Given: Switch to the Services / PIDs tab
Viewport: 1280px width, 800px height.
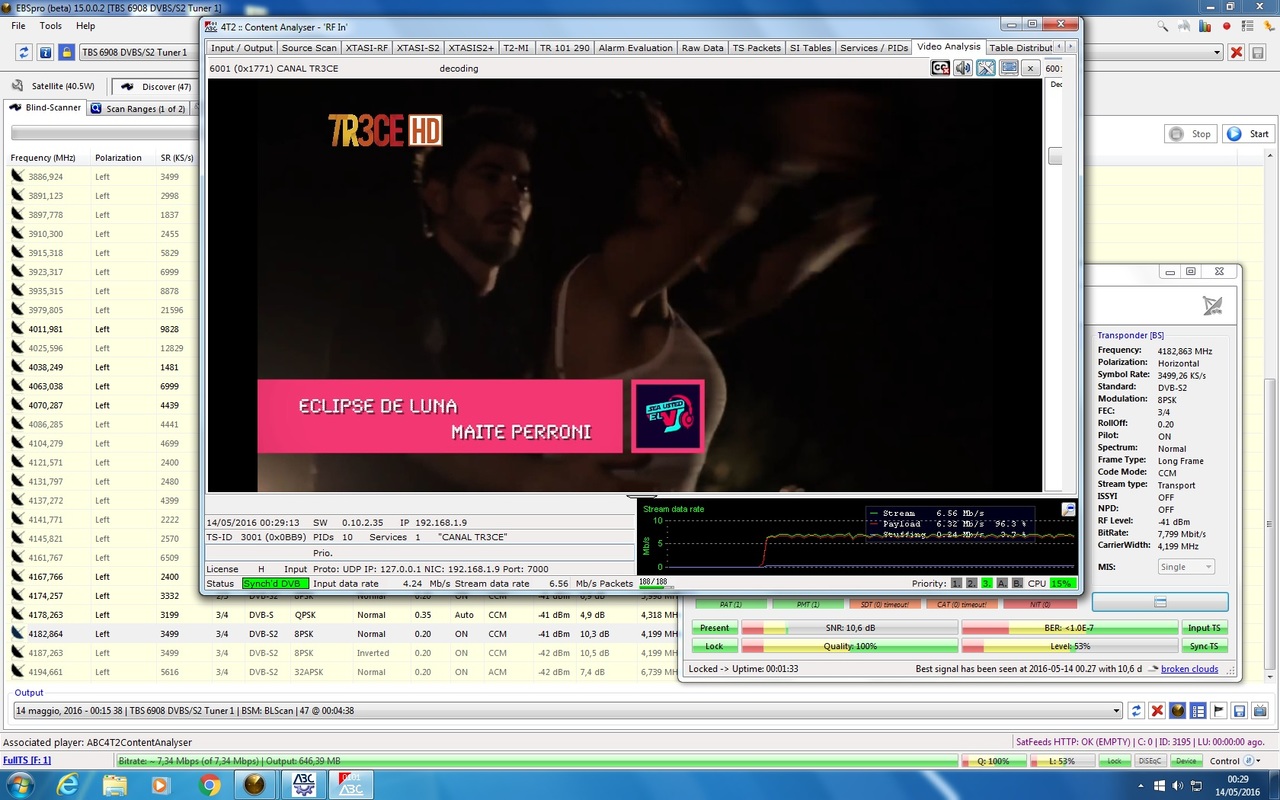Looking at the screenshot, I should point(874,47).
